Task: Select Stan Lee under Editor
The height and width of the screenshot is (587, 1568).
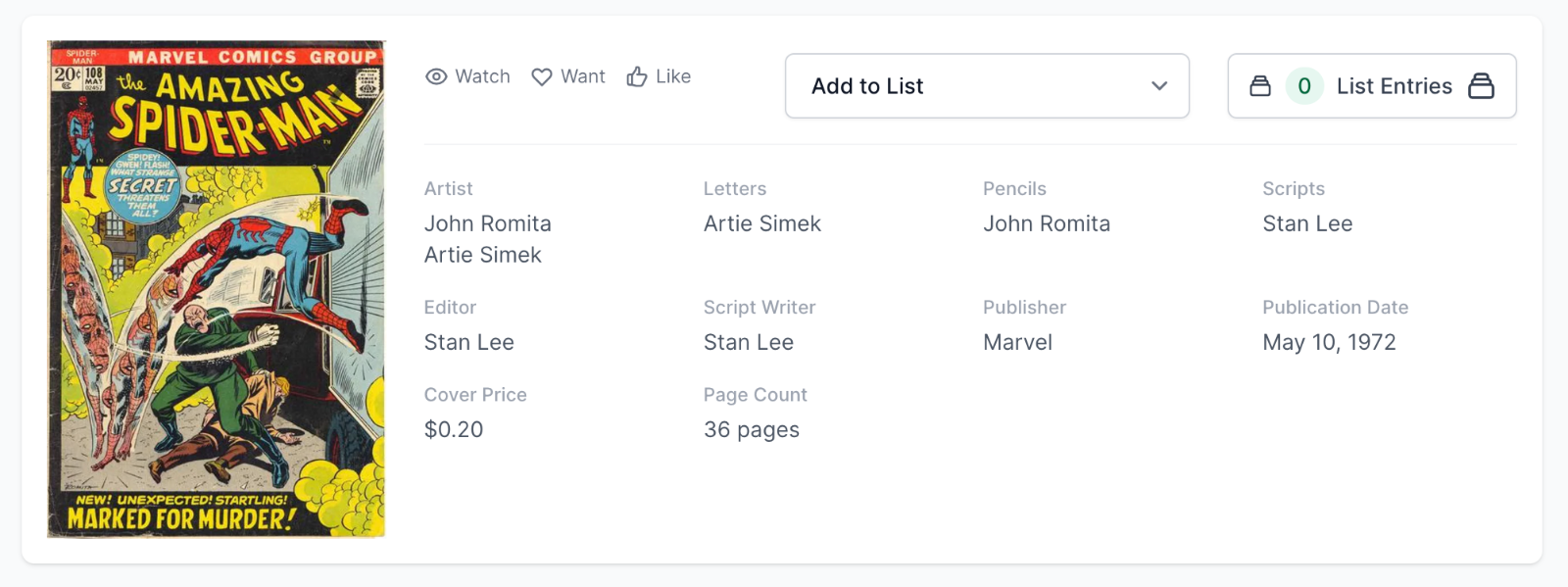Action: (x=468, y=342)
